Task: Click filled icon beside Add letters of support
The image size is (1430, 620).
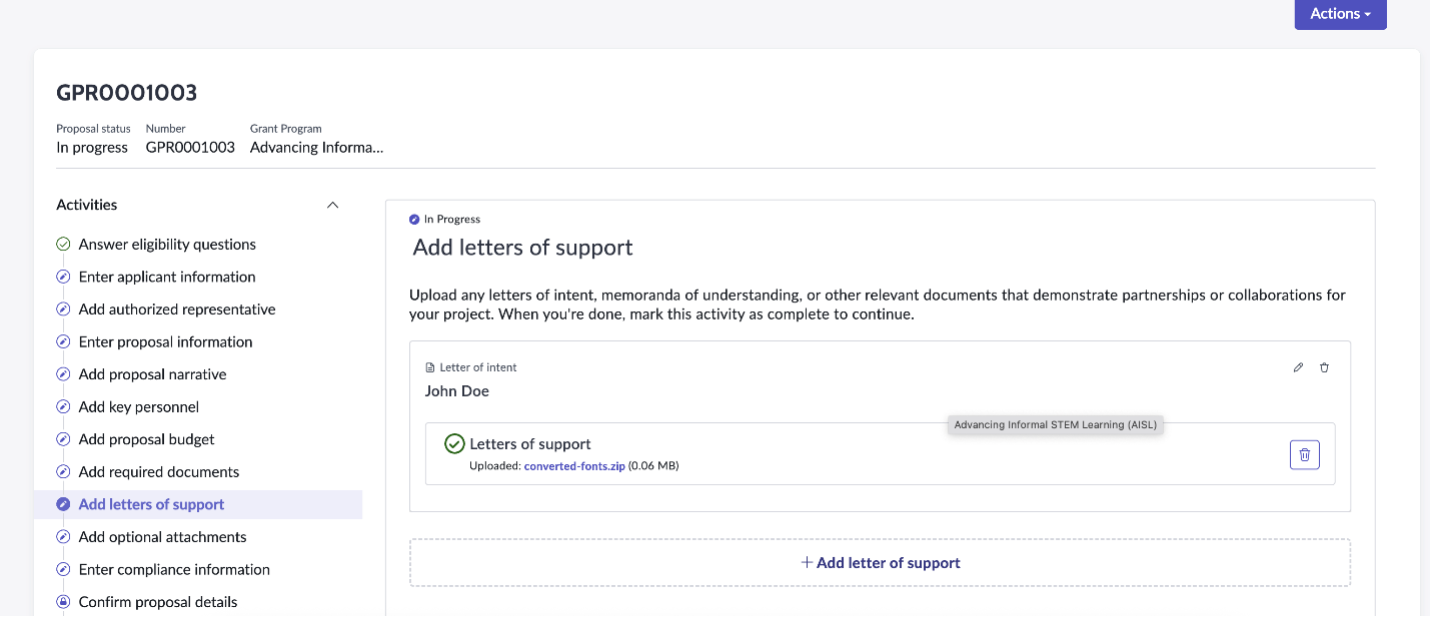Action: [x=63, y=504]
